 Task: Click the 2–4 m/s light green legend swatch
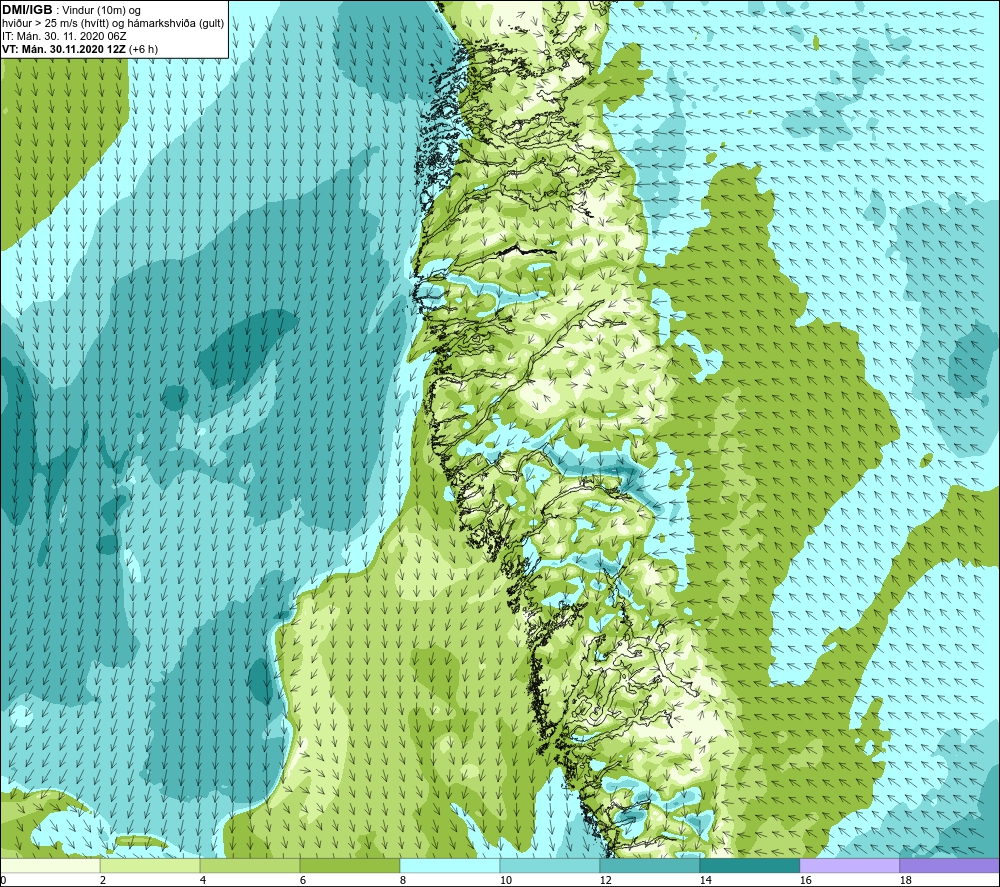point(150,865)
